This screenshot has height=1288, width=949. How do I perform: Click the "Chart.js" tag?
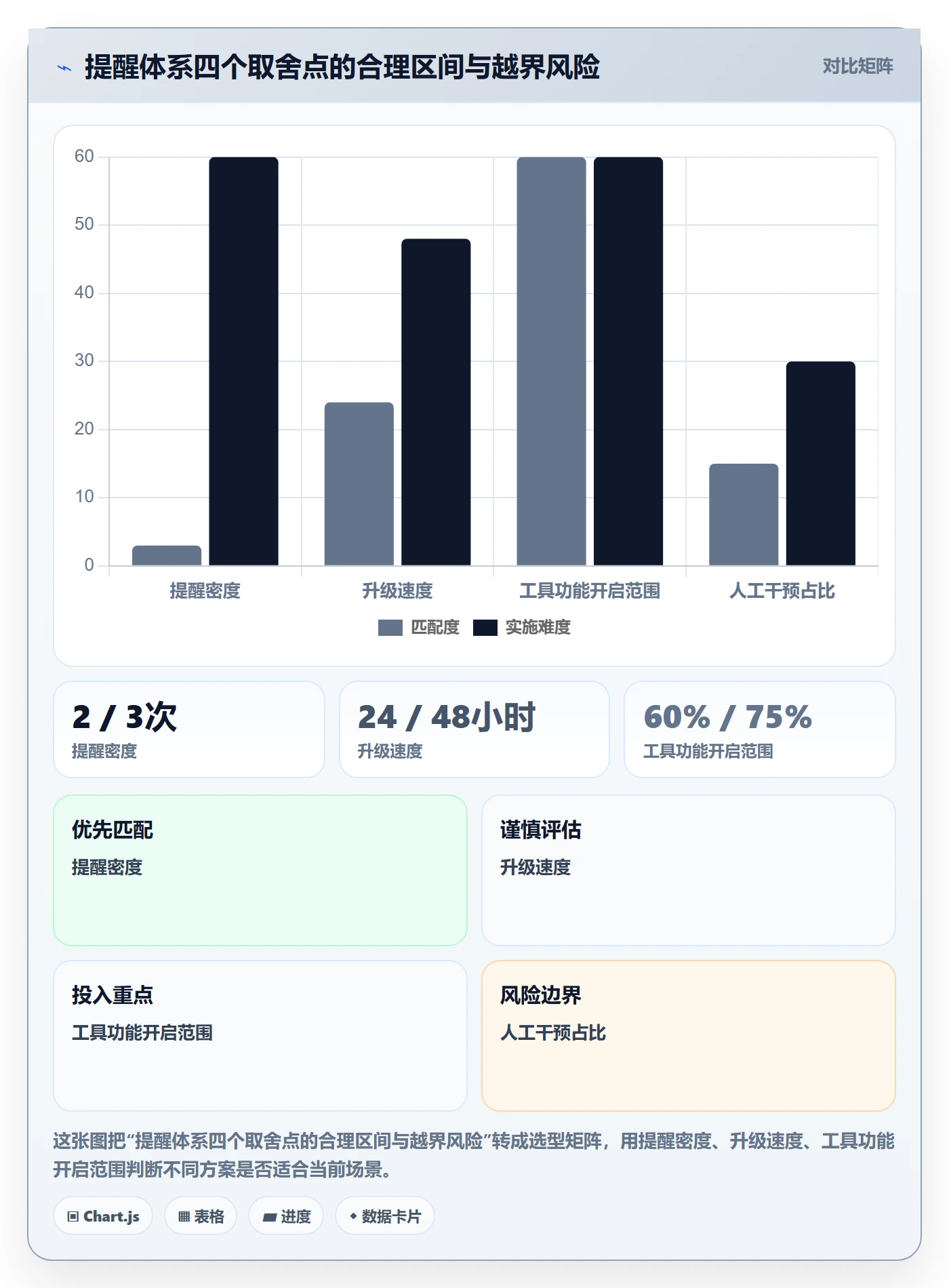(103, 1216)
